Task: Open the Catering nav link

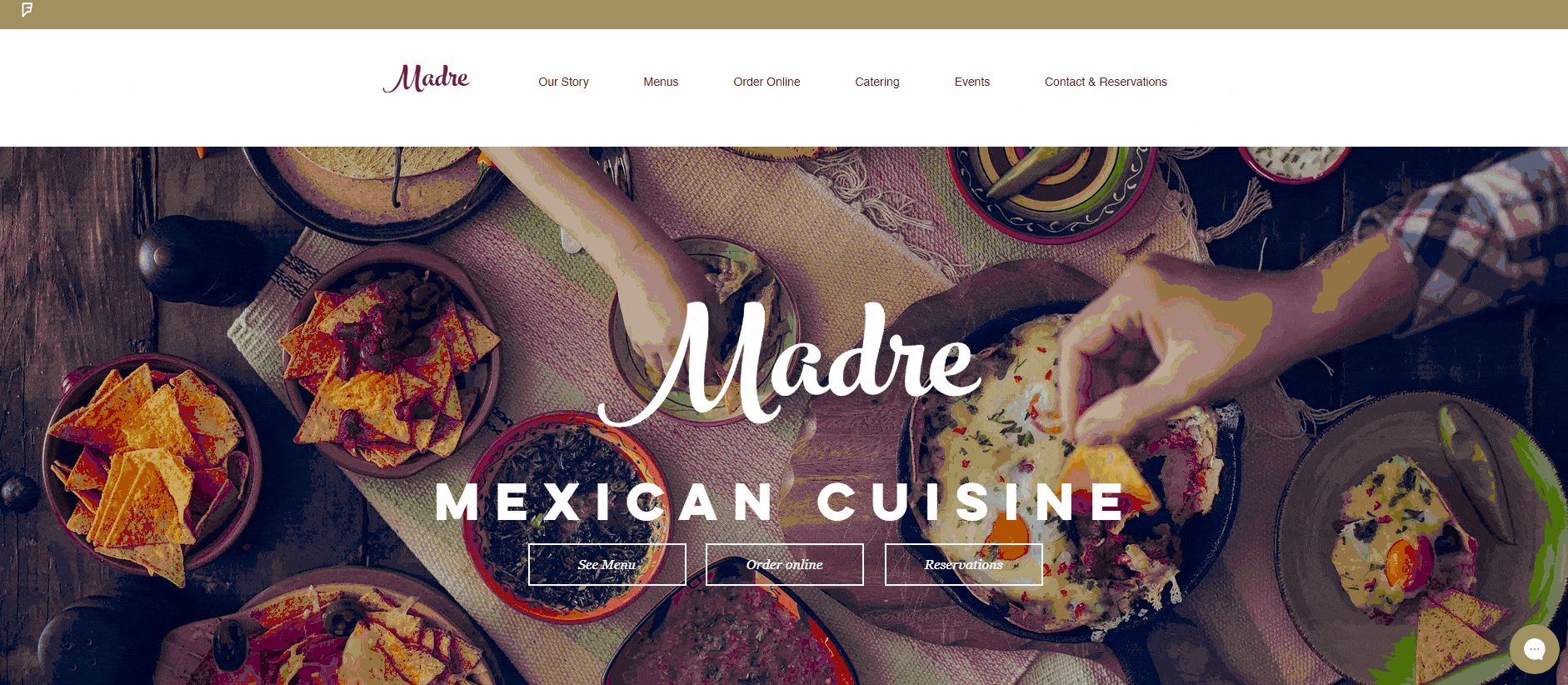Action: 877,82
